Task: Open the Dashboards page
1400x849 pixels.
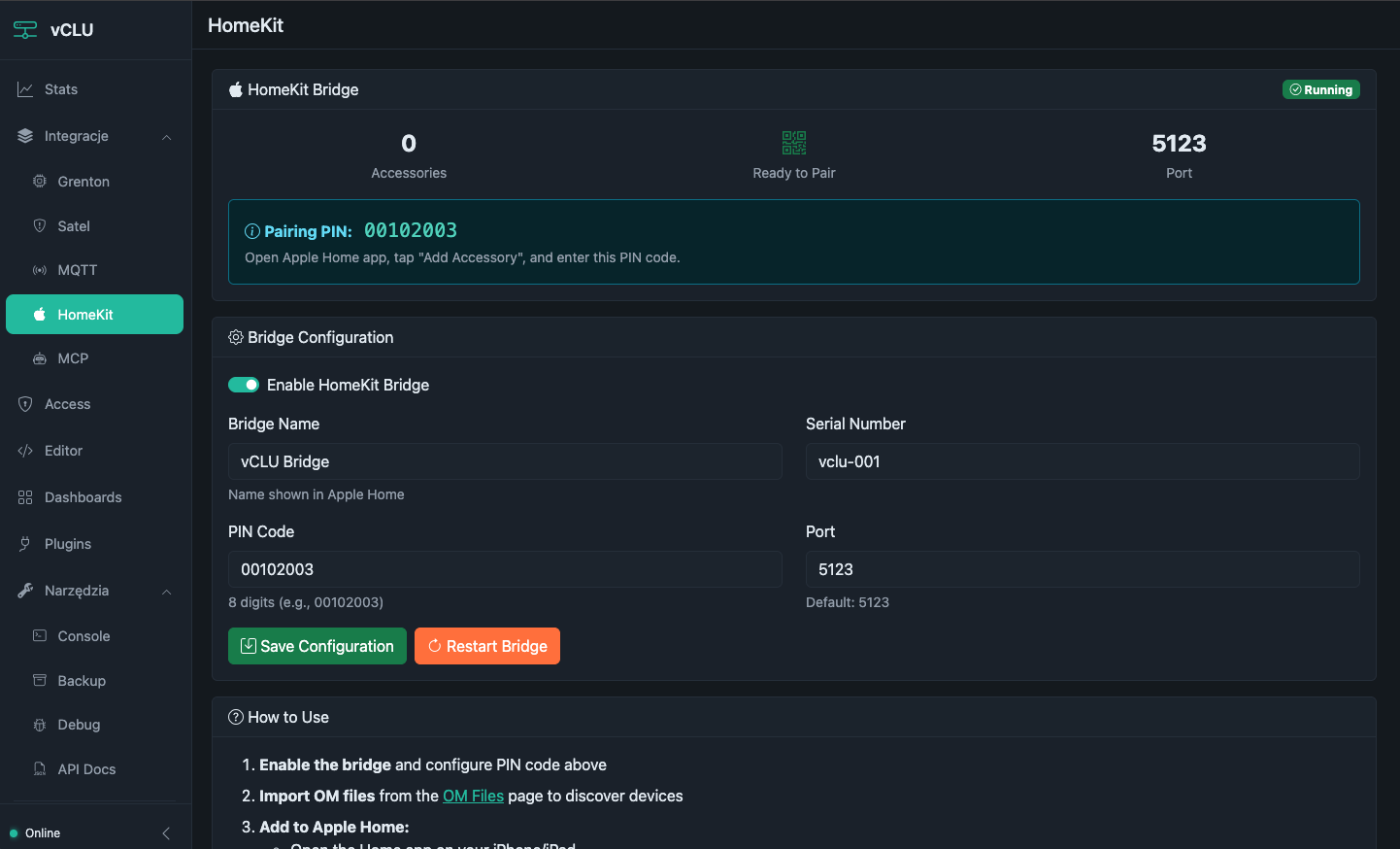Action: click(x=95, y=497)
